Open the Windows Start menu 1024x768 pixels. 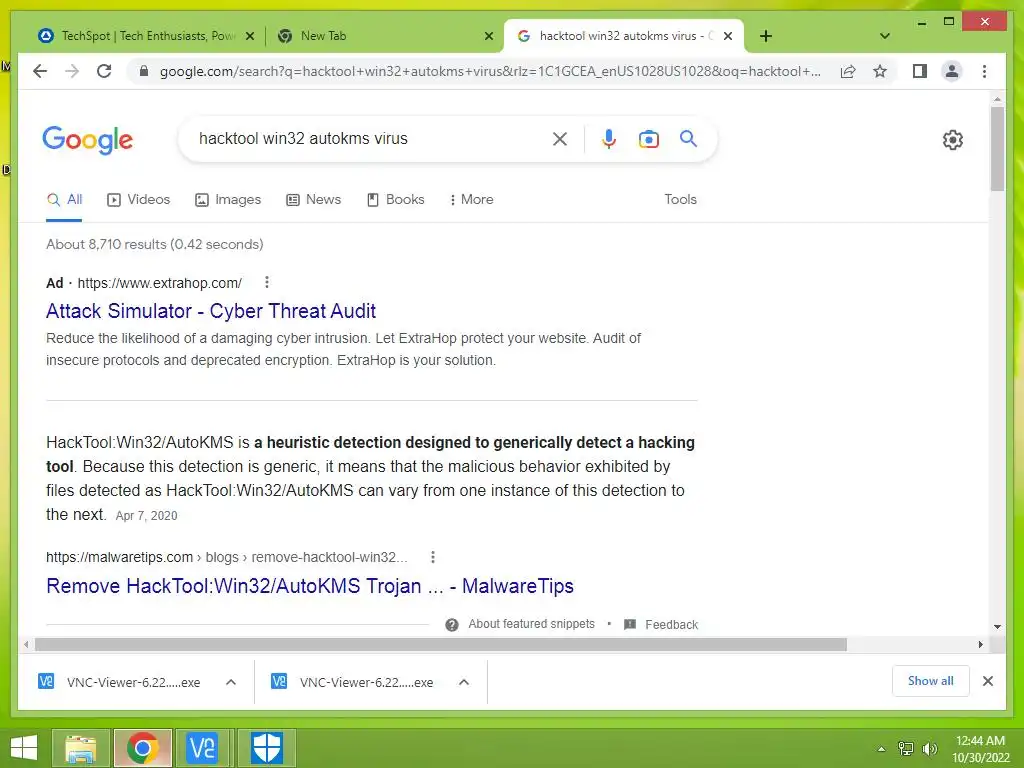tap(24, 748)
